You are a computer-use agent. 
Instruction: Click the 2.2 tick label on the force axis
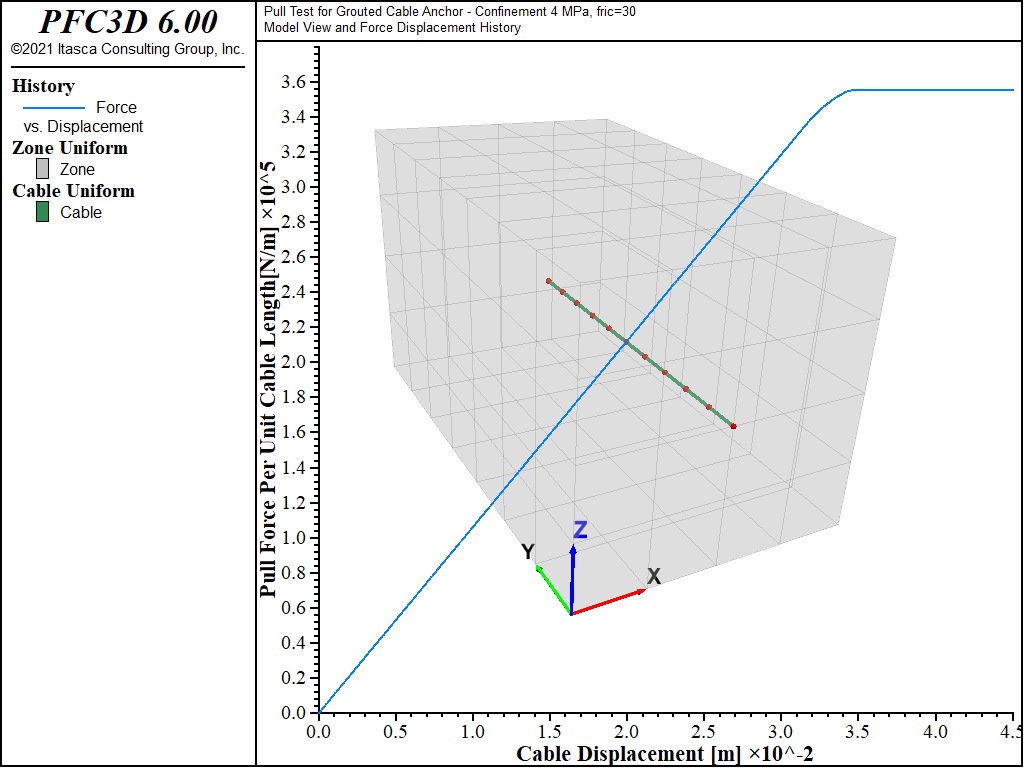295,327
